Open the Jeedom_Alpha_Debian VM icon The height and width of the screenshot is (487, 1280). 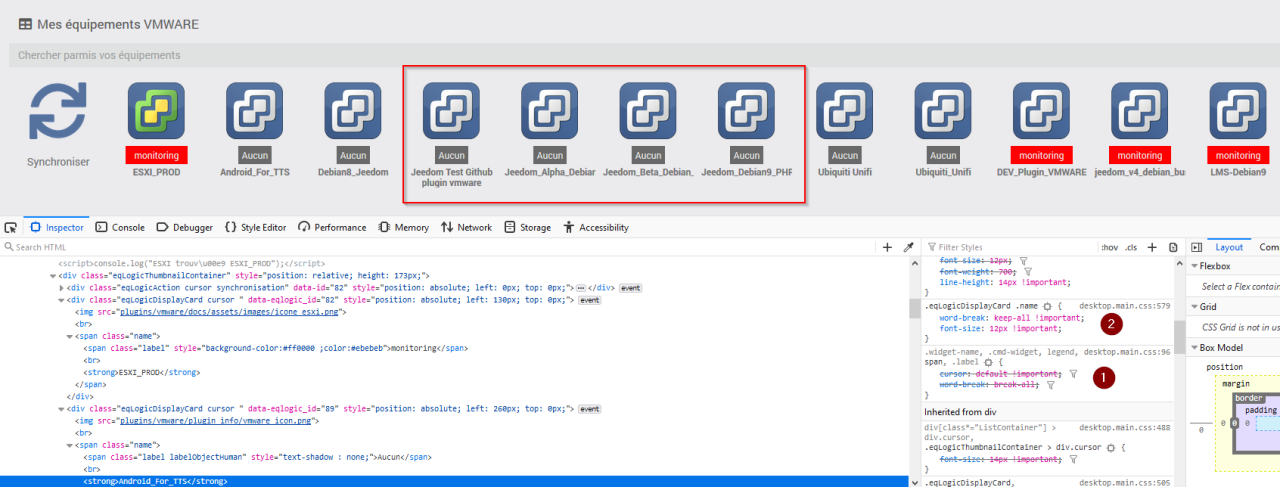pyautogui.click(x=549, y=110)
